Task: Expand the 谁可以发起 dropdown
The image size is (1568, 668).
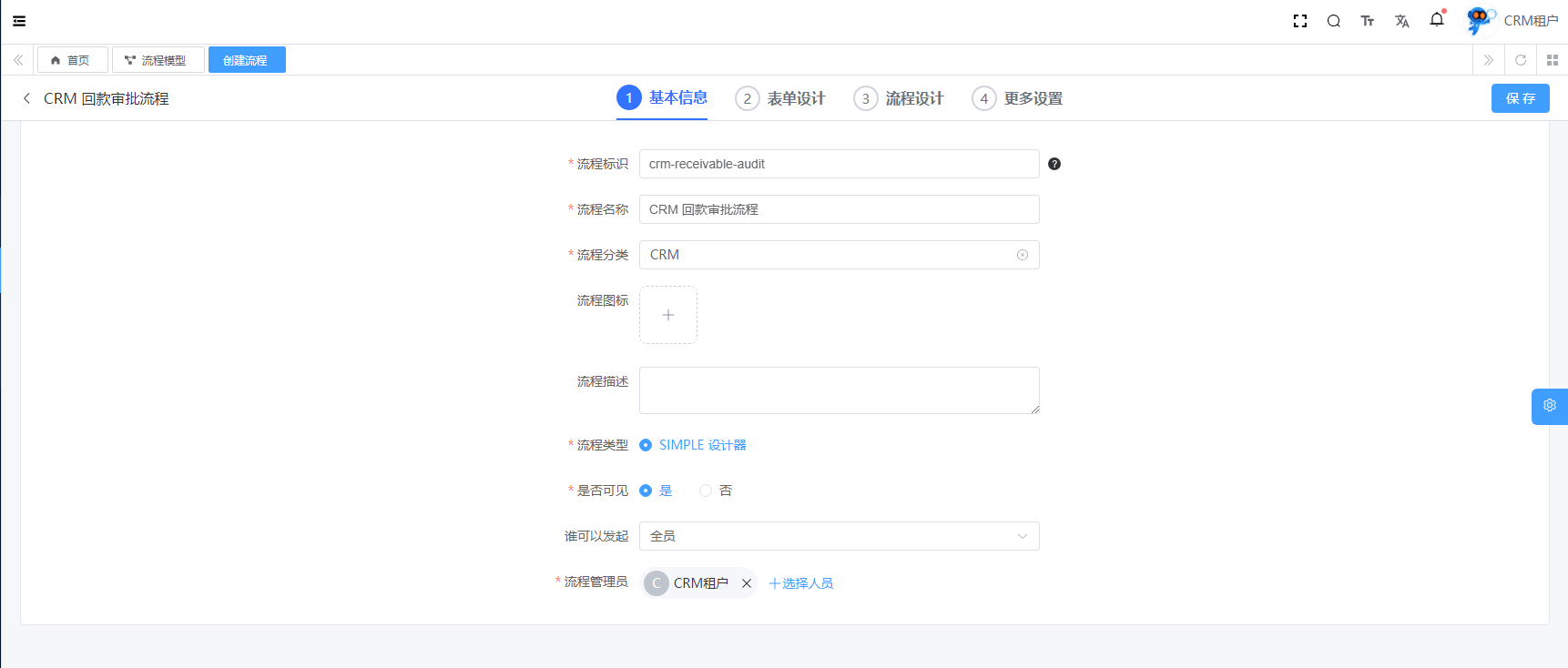Action: point(839,536)
